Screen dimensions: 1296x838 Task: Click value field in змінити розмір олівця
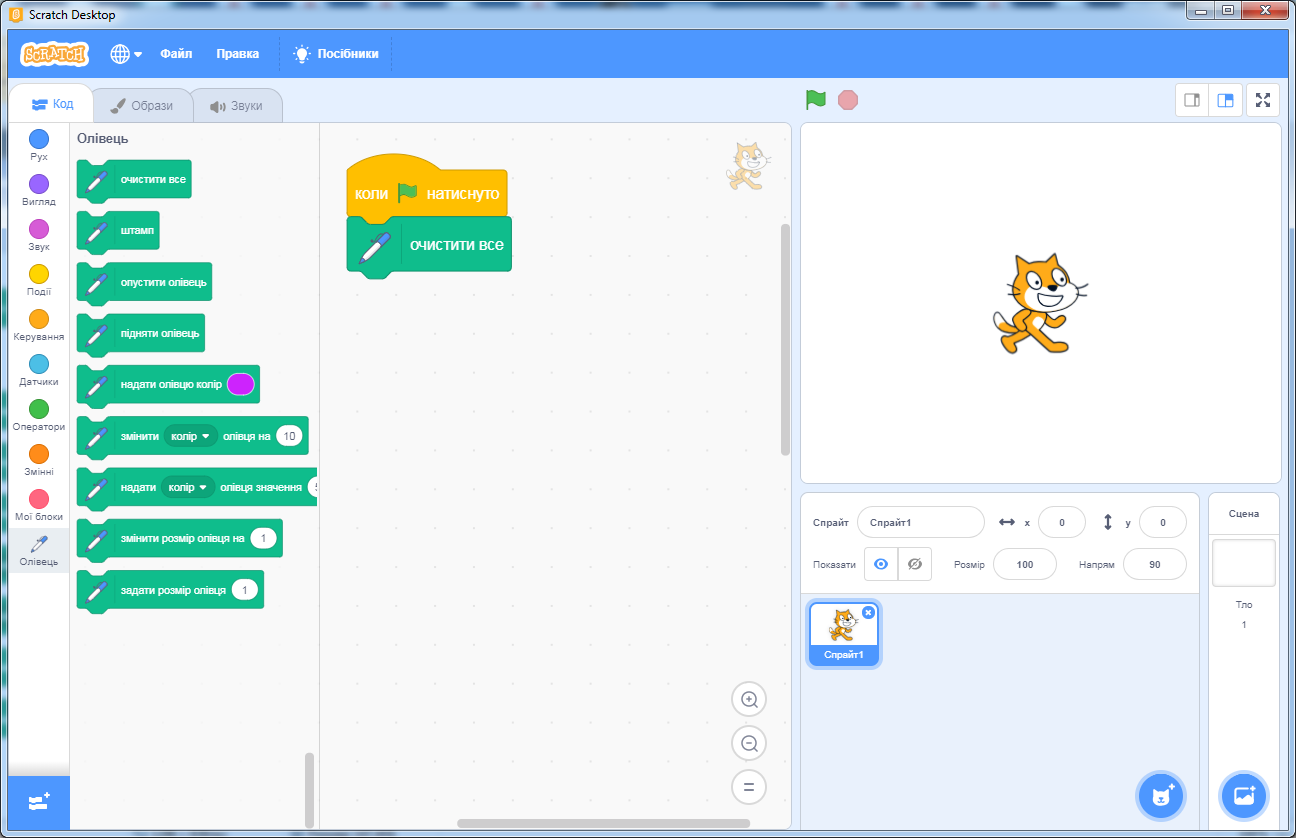pyautogui.click(x=264, y=538)
